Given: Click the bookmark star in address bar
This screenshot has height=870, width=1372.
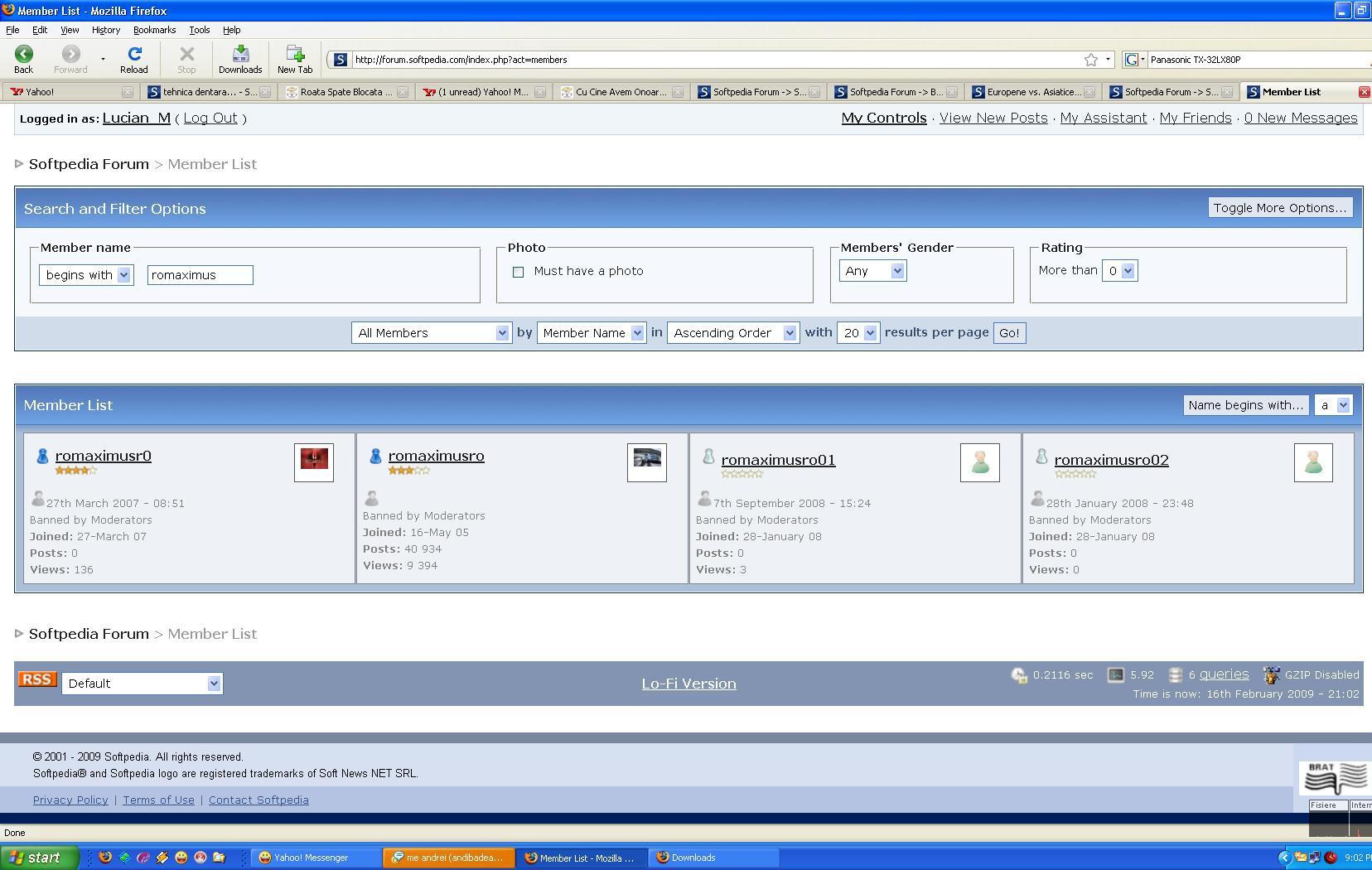Looking at the screenshot, I should point(1091,60).
